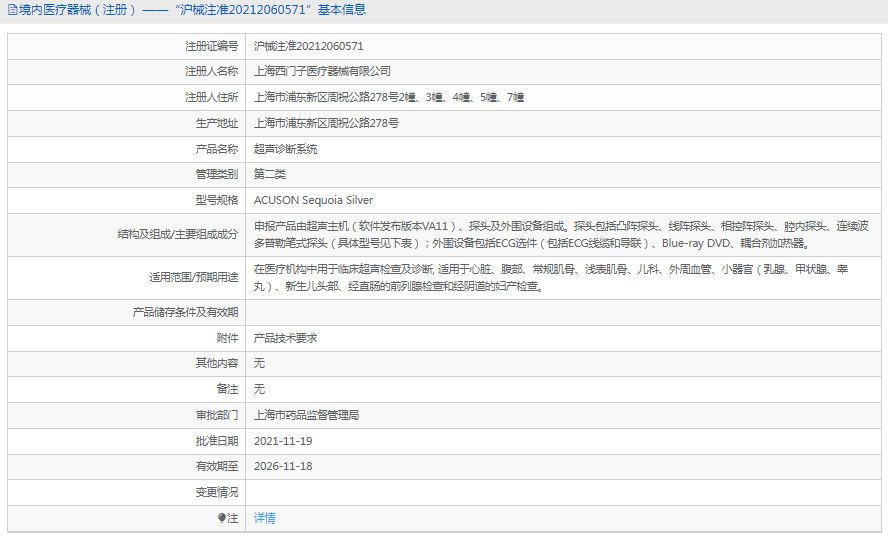The image size is (888, 540).
Task: Click the 结构及组成/主要组成成分 label
Action: pyautogui.click(x=178, y=234)
